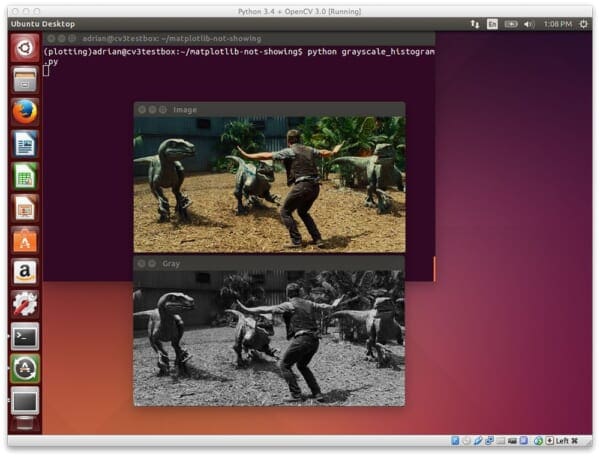Screen dimensions: 600x457
Task: Open LibreOffice Writer from launcher
Action: (25, 143)
